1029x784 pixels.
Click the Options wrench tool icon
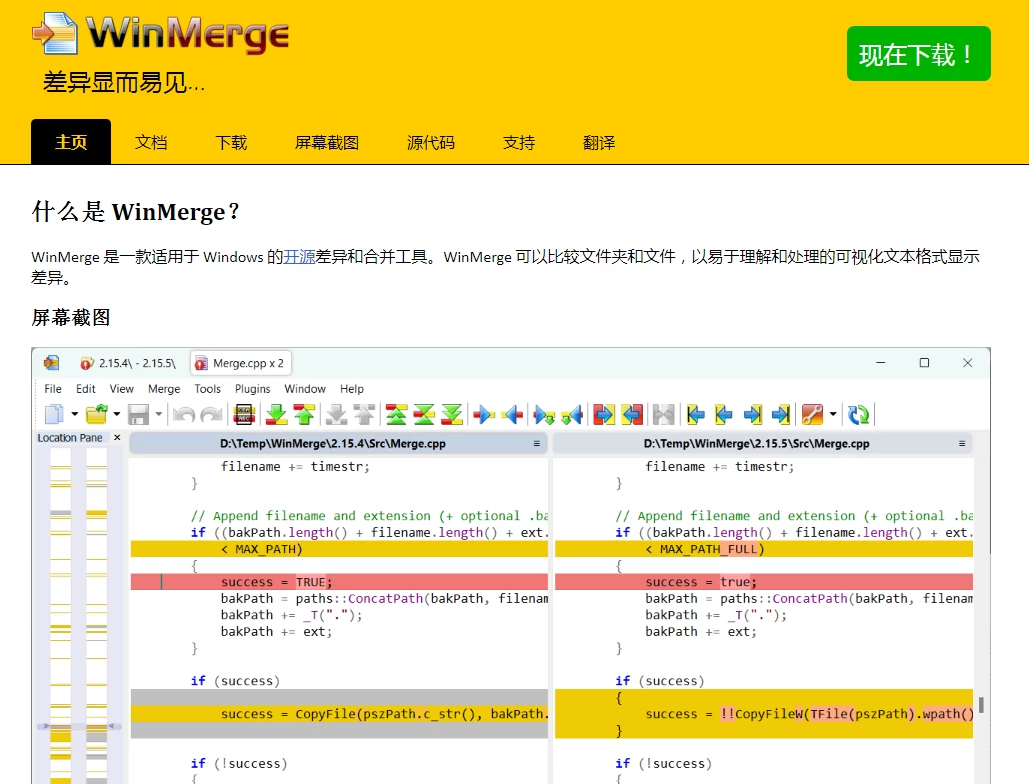[x=812, y=414]
